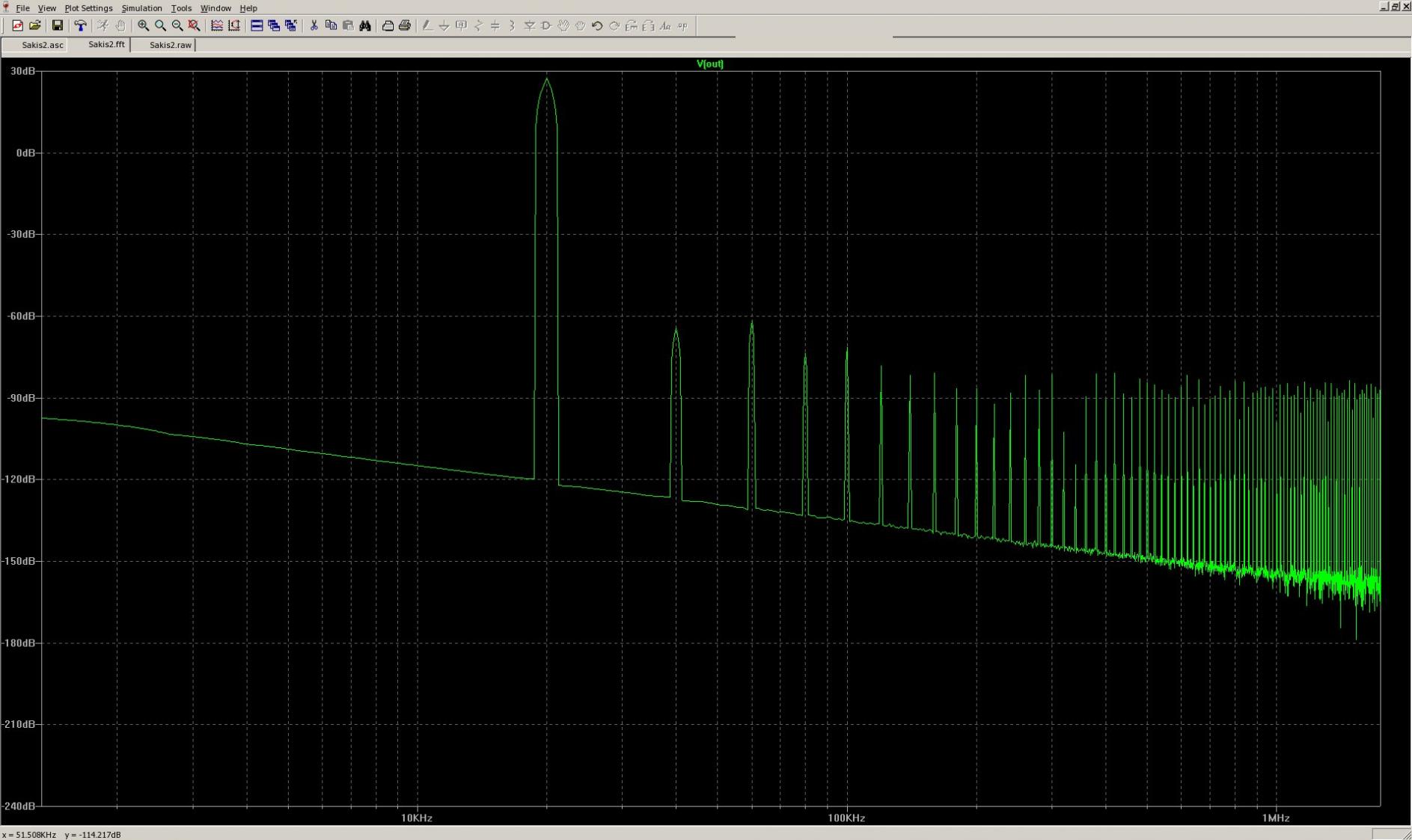The height and width of the screenshot is (840, 1412).
Task: Save with the floppy disk icon
Action: click(57, 26)
